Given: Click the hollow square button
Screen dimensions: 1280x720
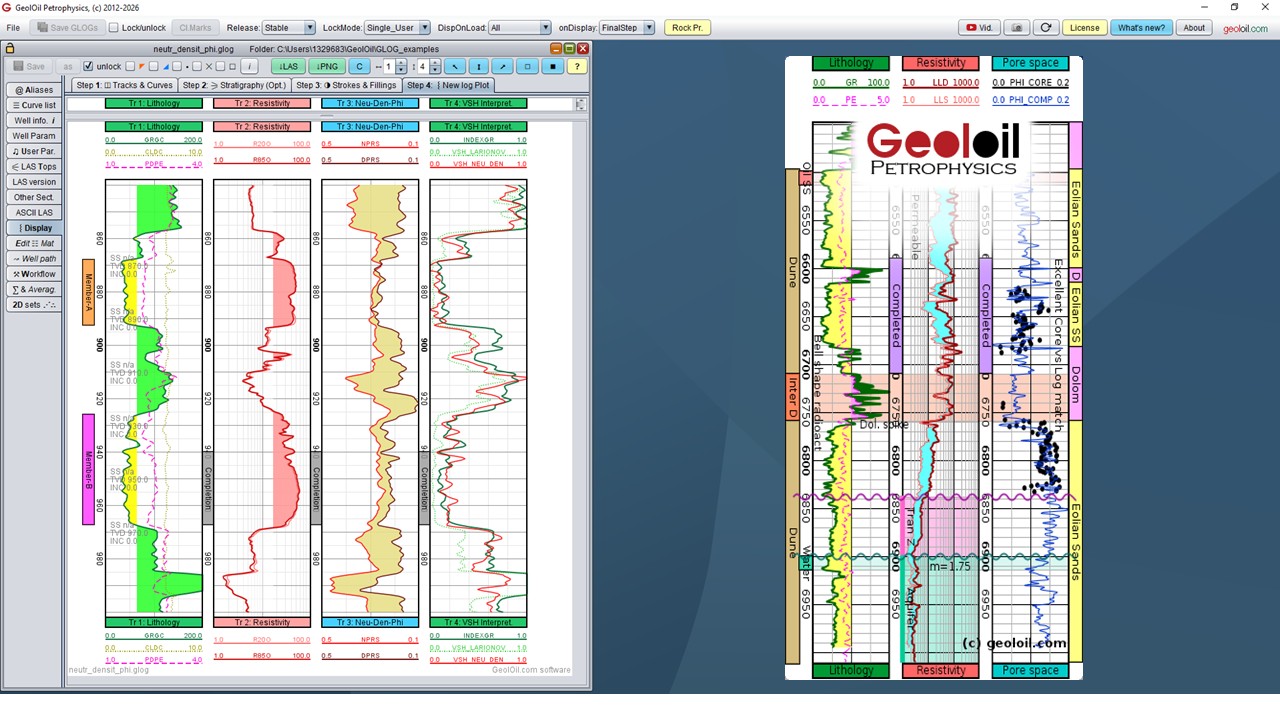Looking at the screenshot, I should pos(528,67).
